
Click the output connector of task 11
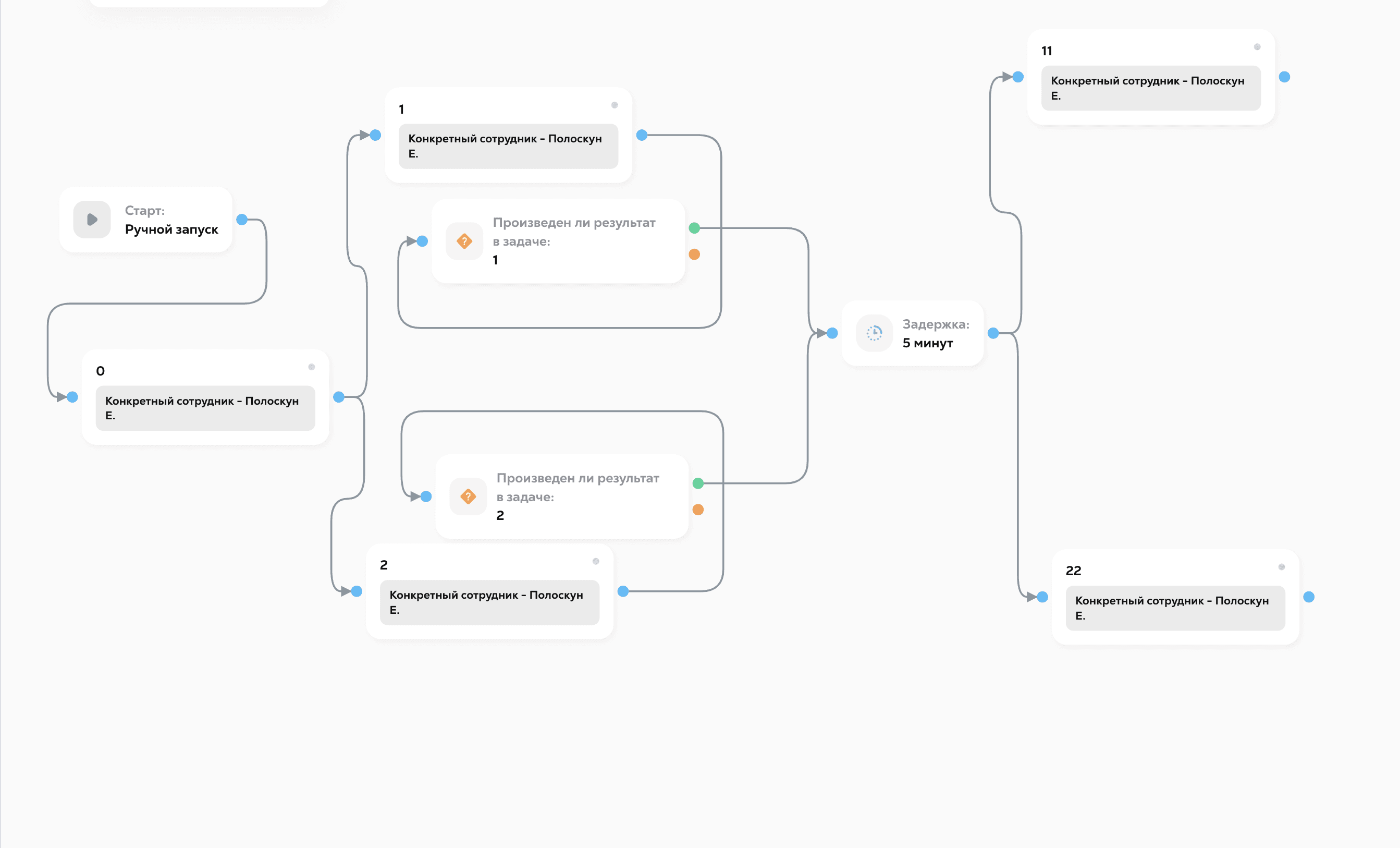coord(1284,77)
